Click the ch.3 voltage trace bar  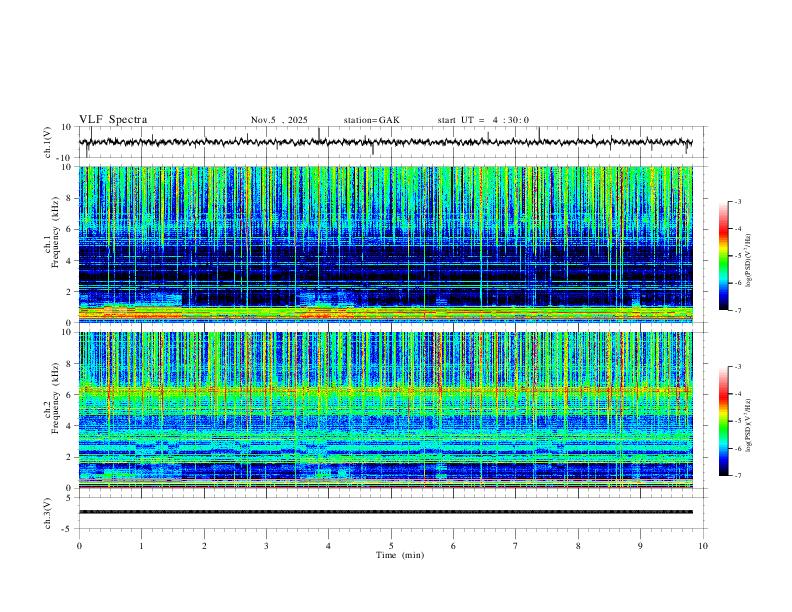[386, 512]
